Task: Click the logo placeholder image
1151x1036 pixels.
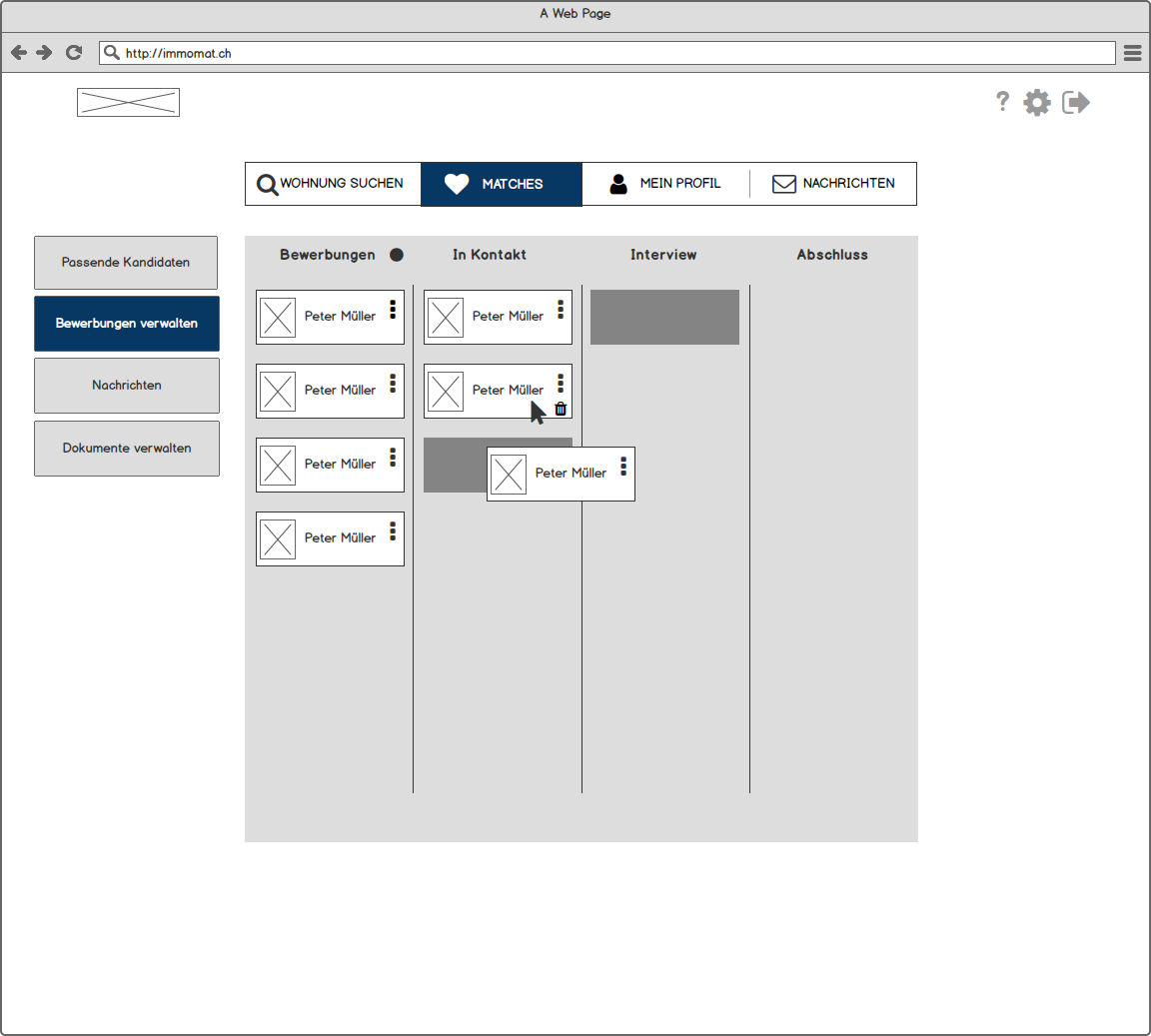Action: tap(128, 102)
